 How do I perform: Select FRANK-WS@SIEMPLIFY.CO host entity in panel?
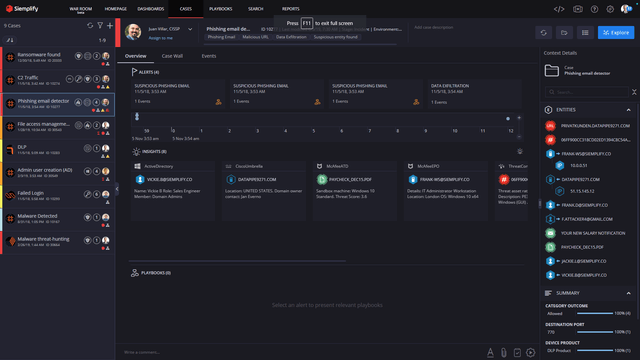pos(587,154)
